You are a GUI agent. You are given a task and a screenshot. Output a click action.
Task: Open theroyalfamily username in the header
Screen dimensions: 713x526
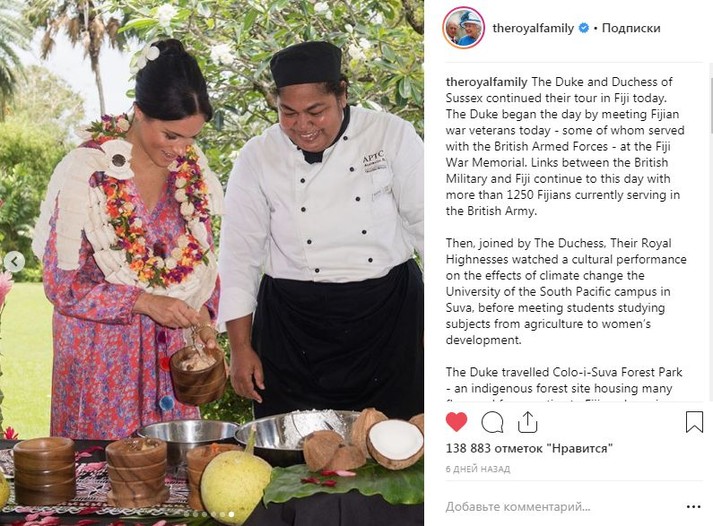click(533, 28)
